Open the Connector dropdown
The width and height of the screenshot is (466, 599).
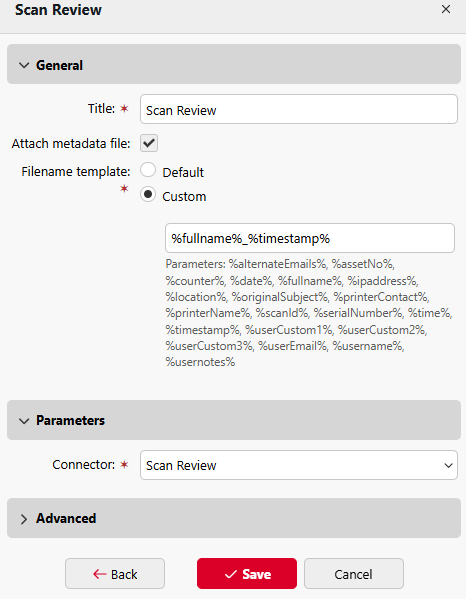point(299,465)
